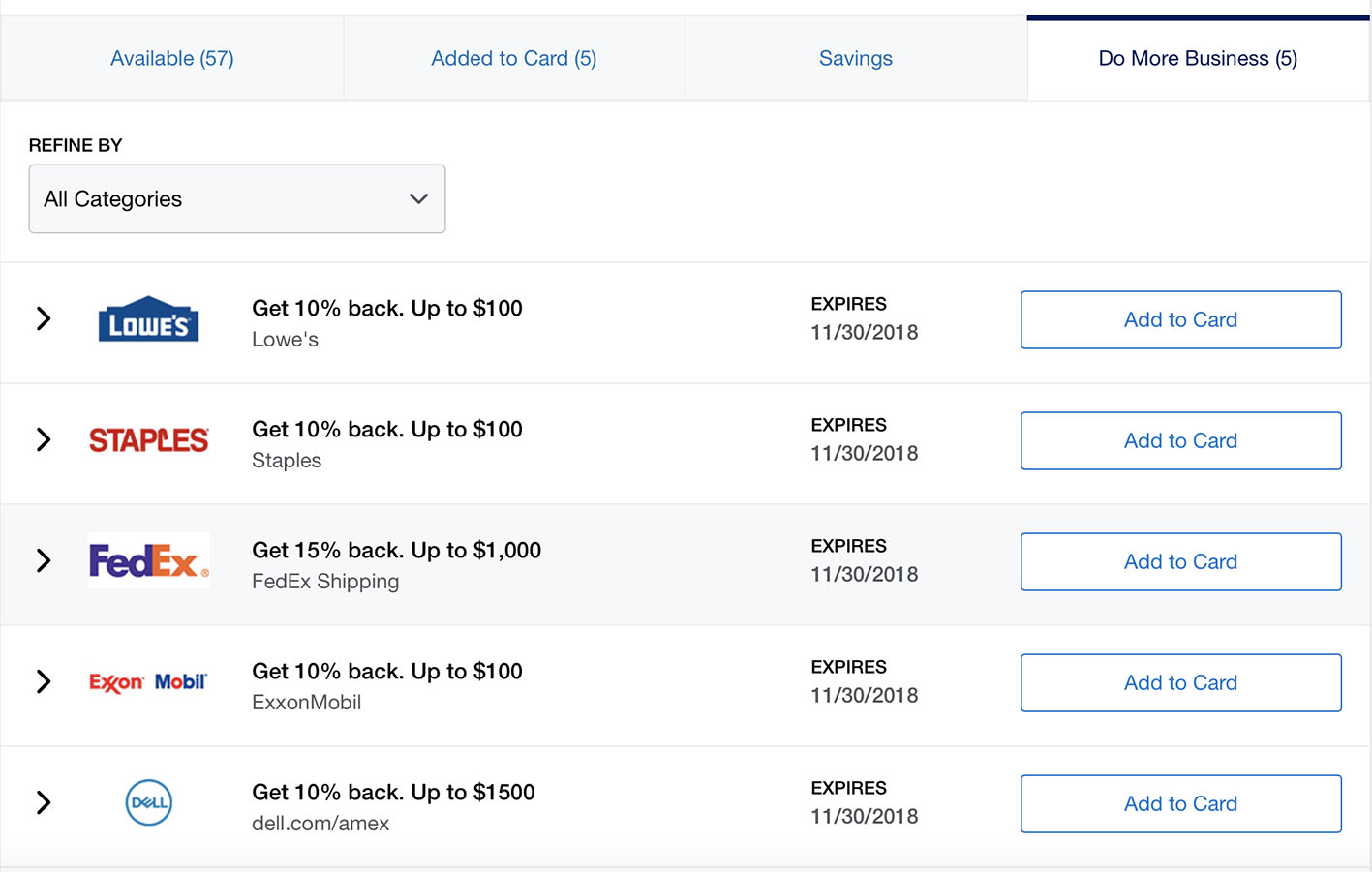Screen dimensions: 1372x872
Task: Click the "dell.com/amex" text
Action: (320, 824)
